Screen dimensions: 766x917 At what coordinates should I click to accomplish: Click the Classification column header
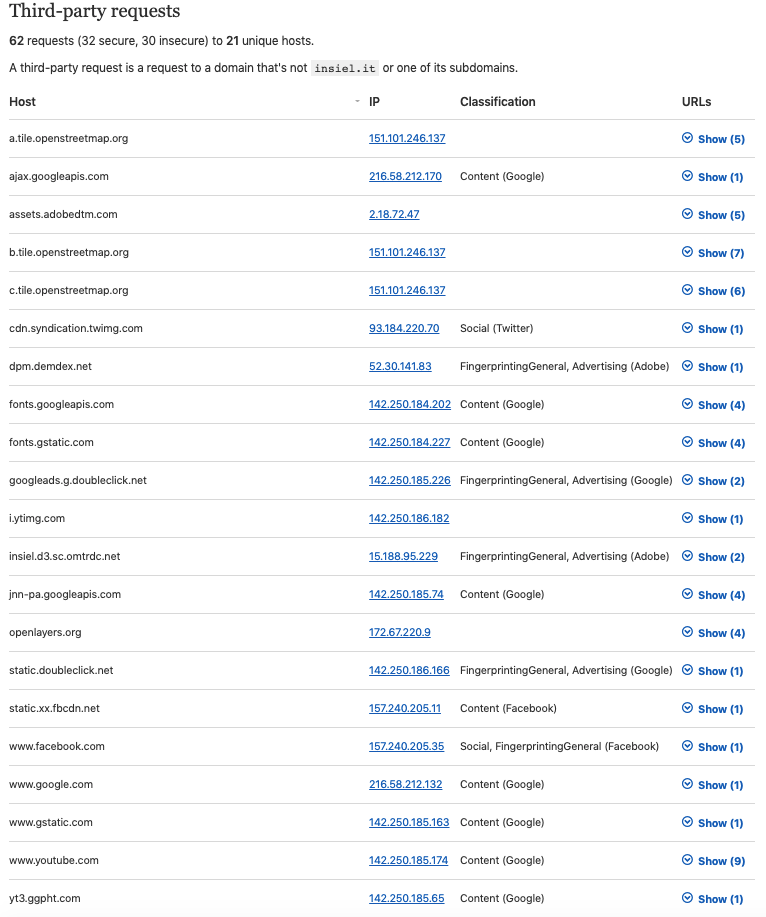[498, 102]
